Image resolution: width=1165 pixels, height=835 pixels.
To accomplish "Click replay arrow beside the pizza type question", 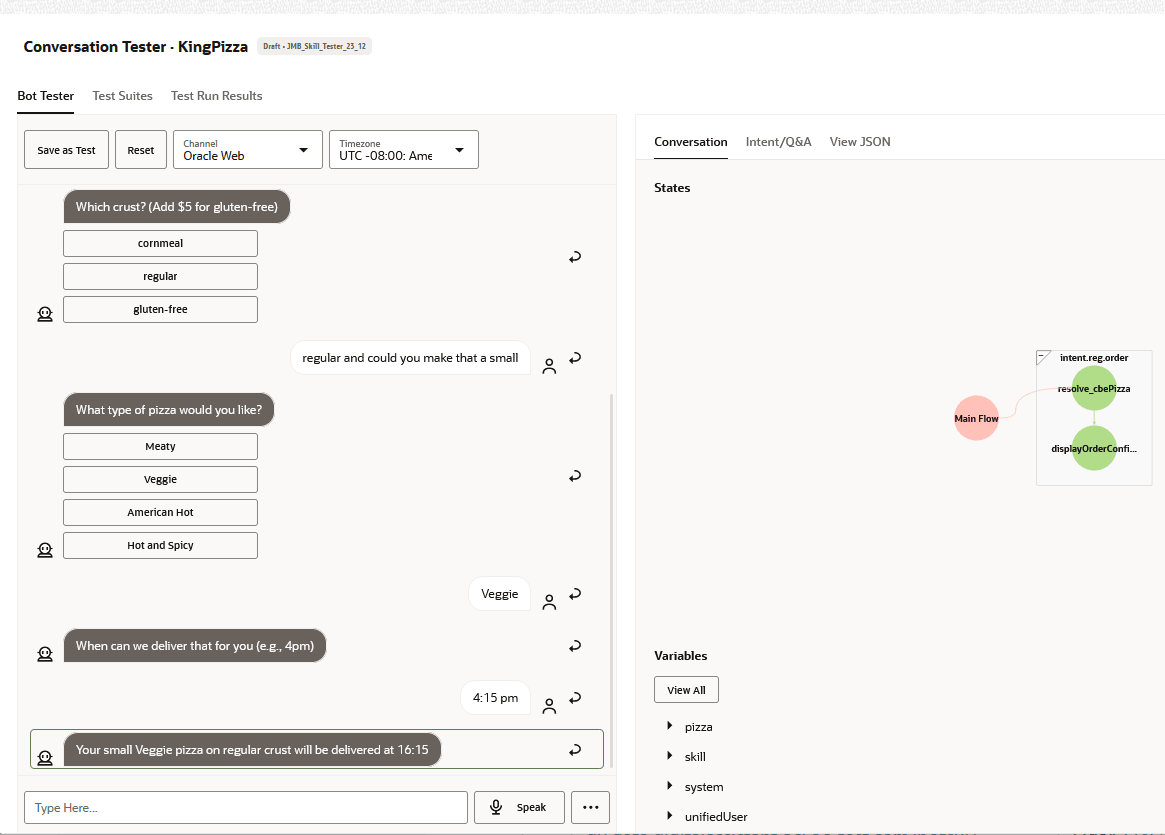I will coord(575,476).
